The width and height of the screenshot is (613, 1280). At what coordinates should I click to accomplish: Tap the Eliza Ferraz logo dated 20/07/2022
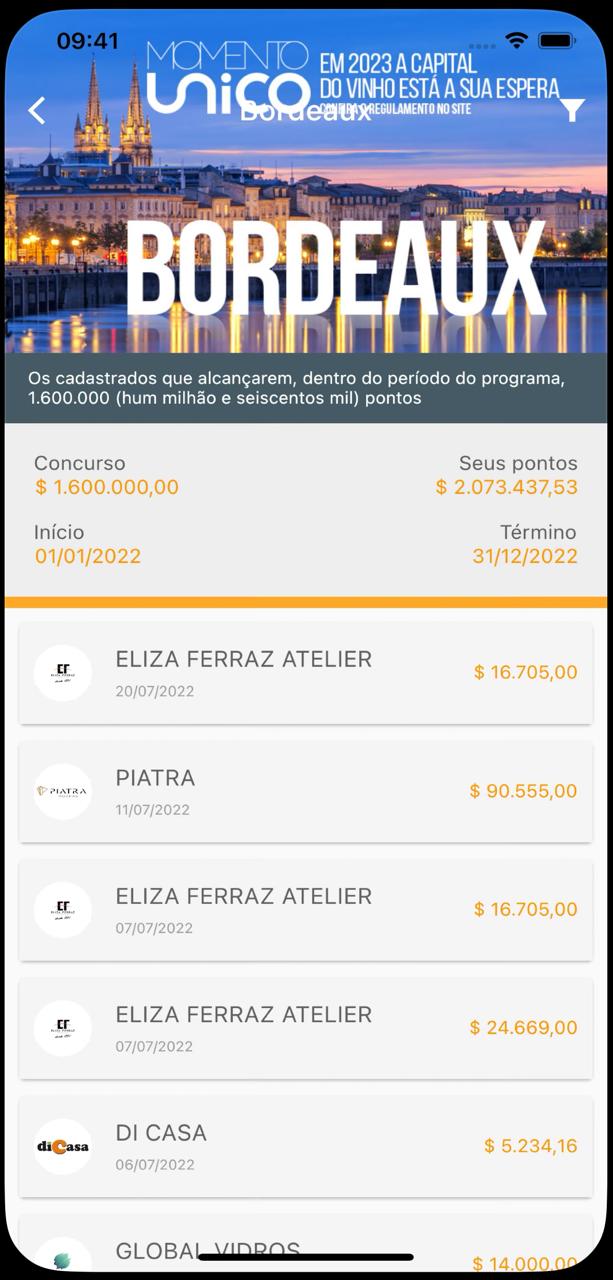(63, 673)
